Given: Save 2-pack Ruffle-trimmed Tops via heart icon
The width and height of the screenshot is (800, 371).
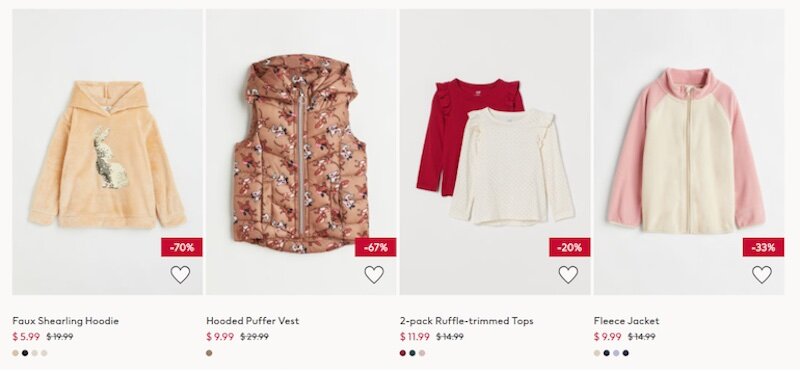Looking at the screenshot, I should click(568, 275).
